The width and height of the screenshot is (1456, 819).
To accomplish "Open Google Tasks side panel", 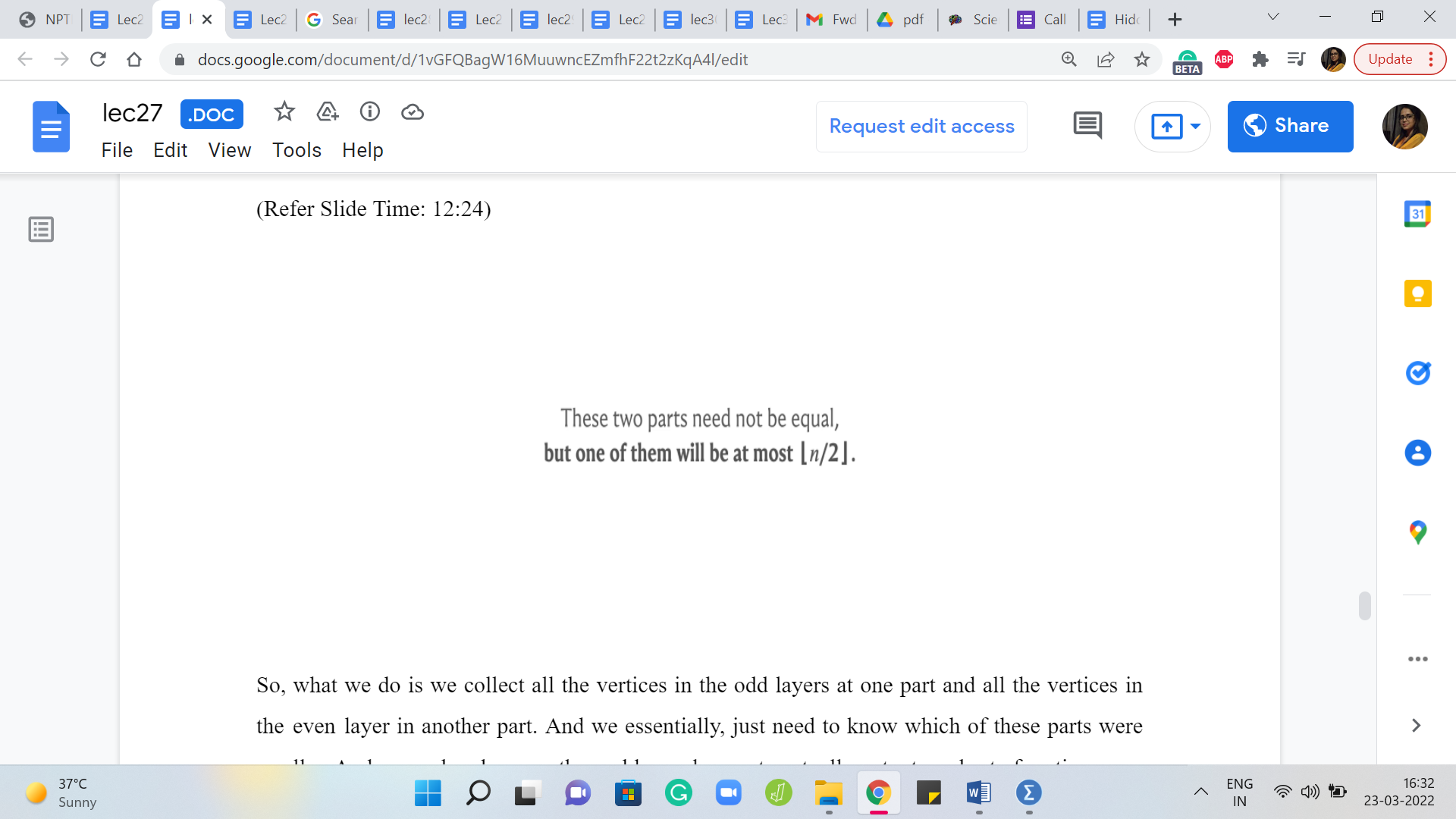I will pyautogui.click(x=1417, y=373).
